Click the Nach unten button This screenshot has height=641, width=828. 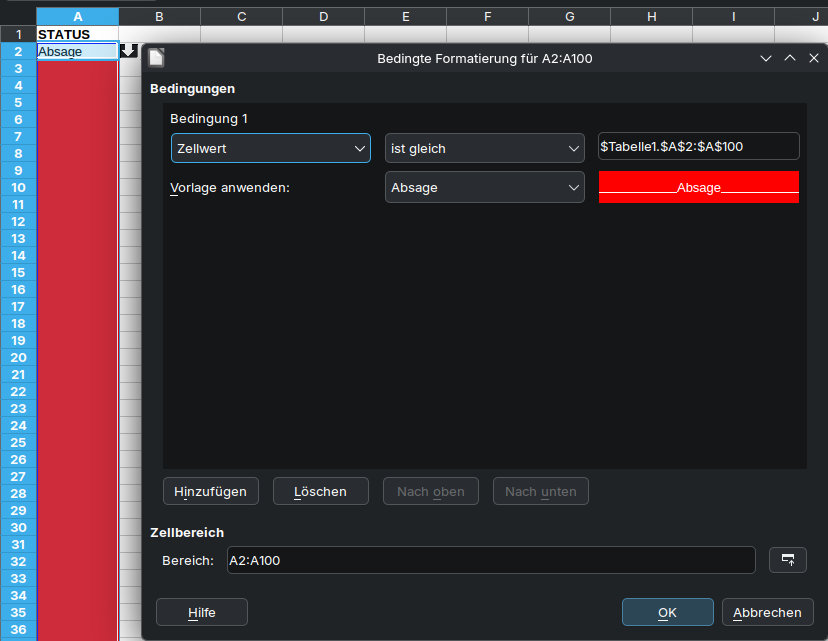click(541, 492)
